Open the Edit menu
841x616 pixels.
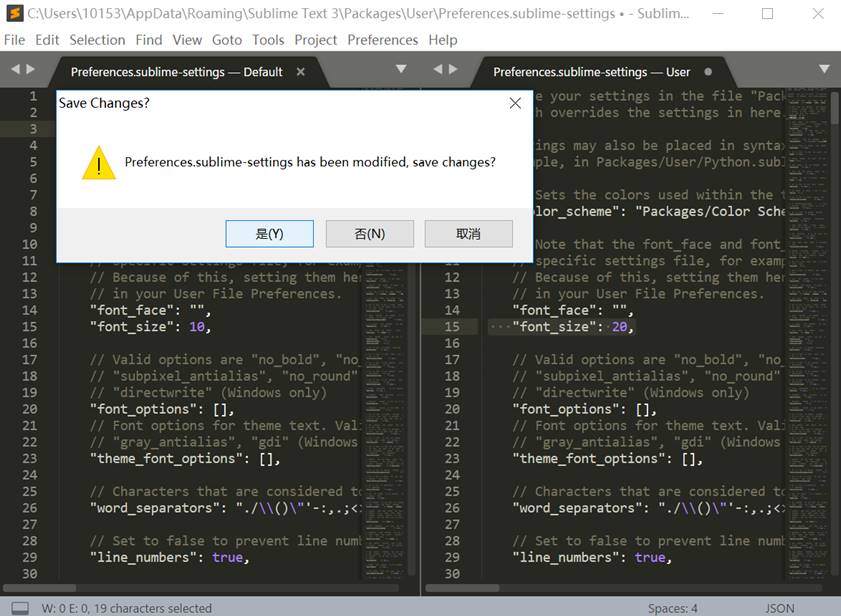[47, 40]
